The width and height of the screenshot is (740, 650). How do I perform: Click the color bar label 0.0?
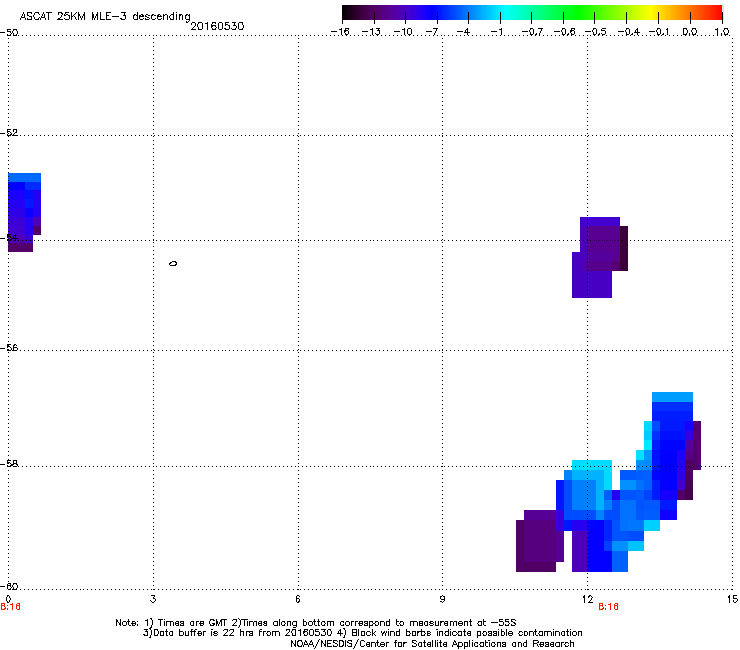coord(690,32)
